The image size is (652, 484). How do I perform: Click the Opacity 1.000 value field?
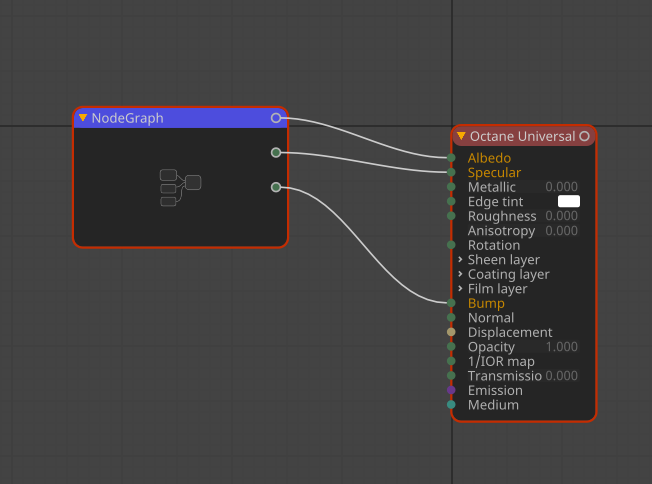click(561, 346)
